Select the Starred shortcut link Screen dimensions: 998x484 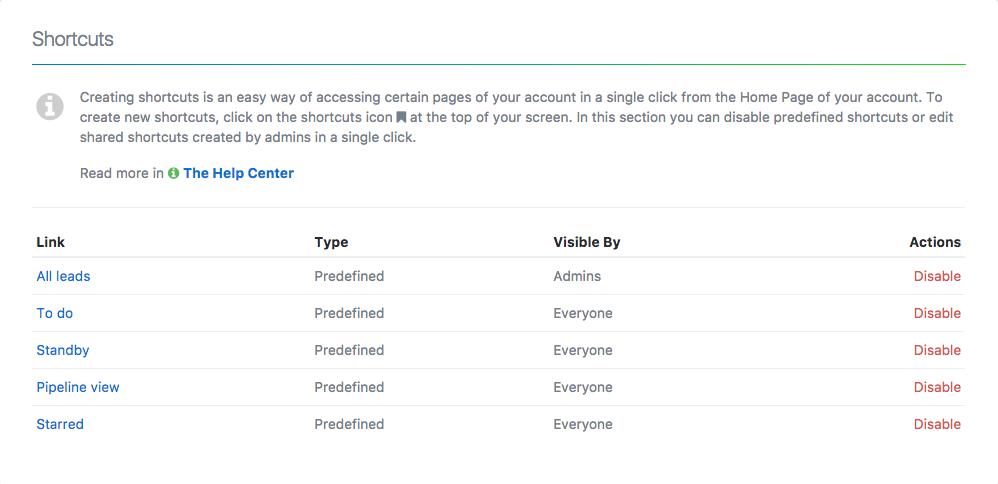tap(60, 424)
